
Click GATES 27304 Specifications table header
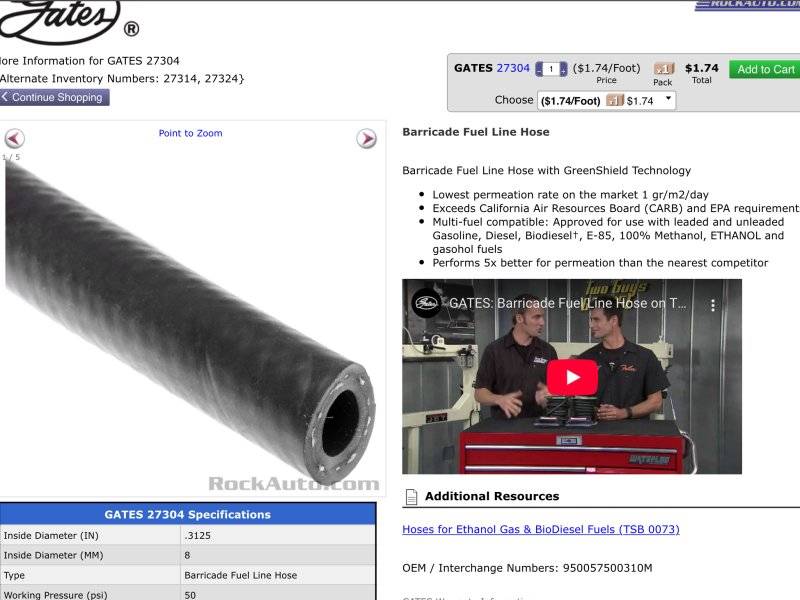[x=187, y=515]
